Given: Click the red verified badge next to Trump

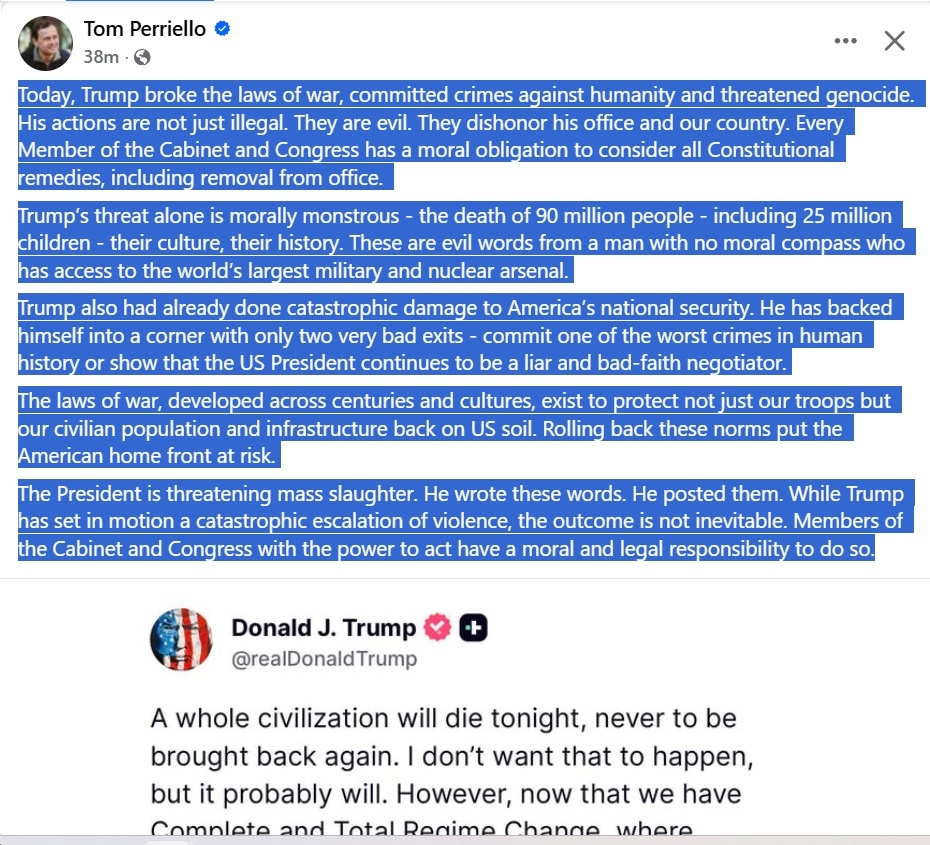Looking at the screenshot, I should point(437,628).
